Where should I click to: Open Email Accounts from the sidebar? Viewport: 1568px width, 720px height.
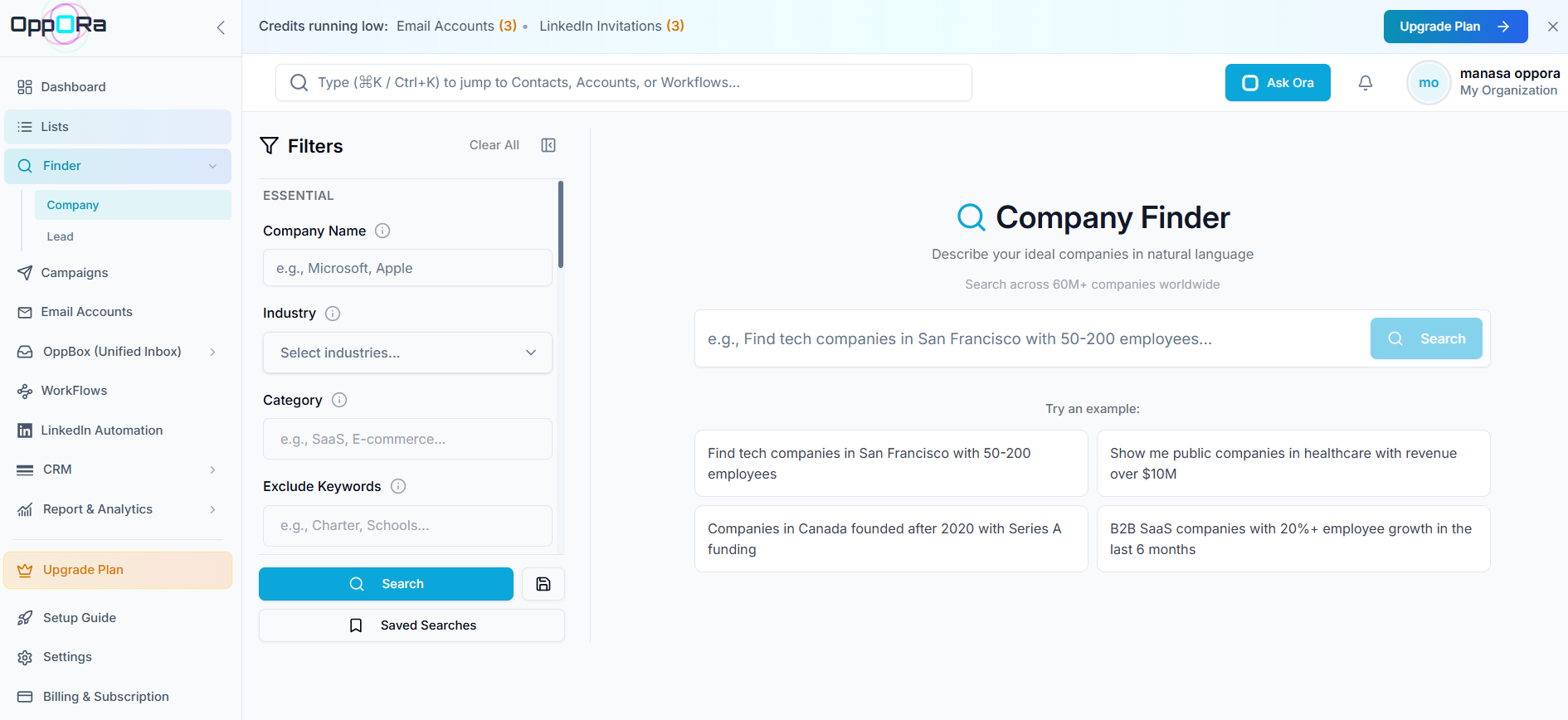click(x=118, y=312)
